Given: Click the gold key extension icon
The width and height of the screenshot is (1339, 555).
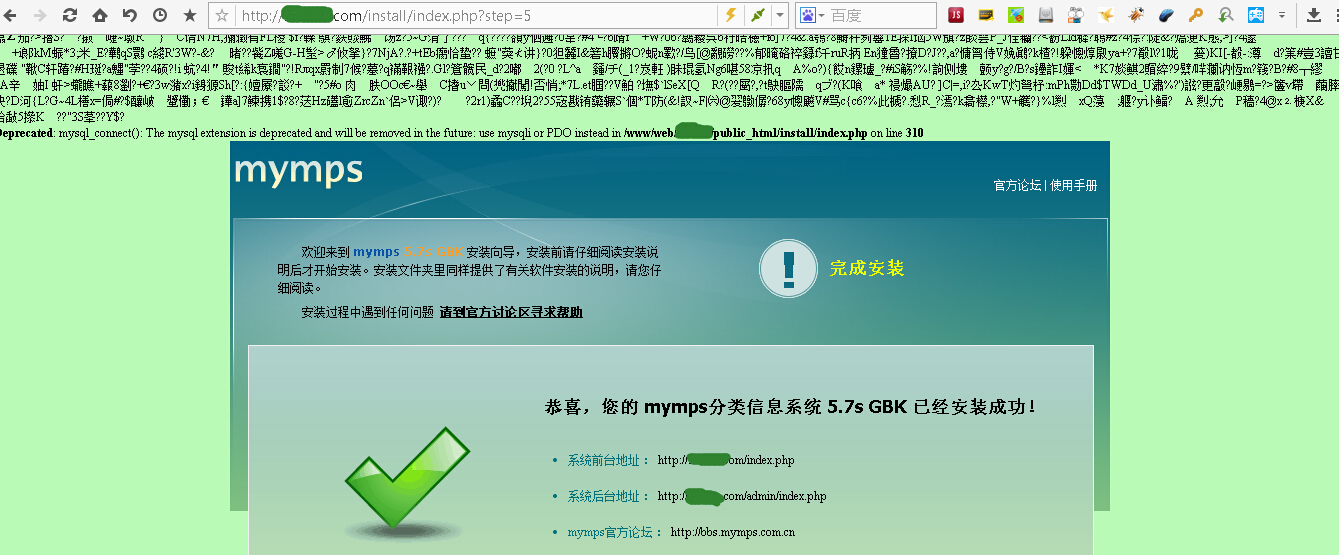Looking at the screenshot, I should tap(1195, 15).
